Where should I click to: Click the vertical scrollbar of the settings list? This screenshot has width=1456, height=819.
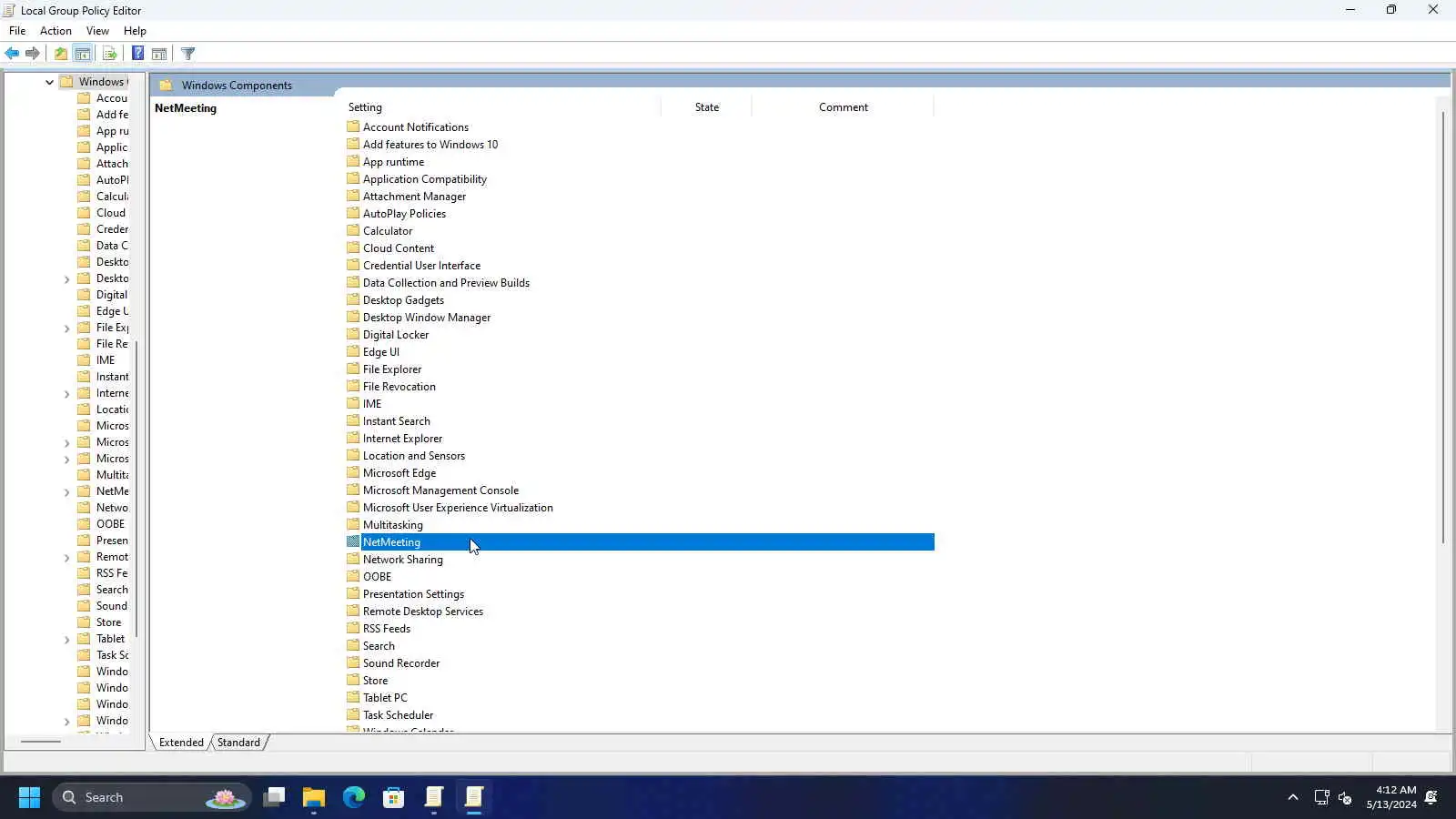(1443, 328)
